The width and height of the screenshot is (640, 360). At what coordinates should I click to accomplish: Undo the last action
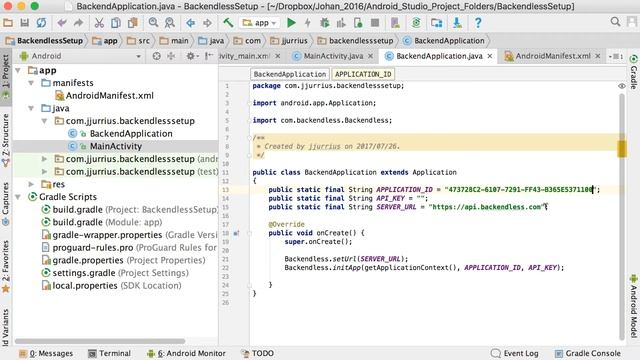(x=62, y=23)
